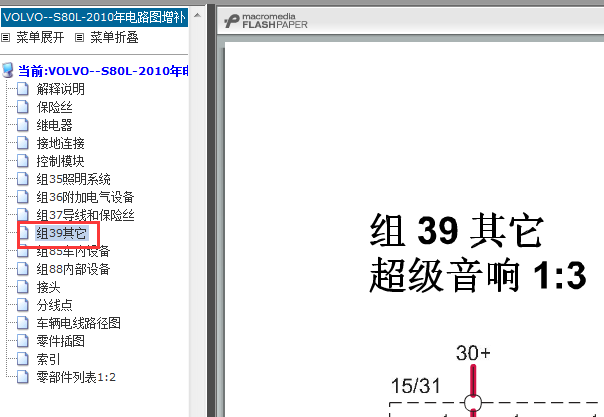
Task: Click the 15/31 label on wiring diagram
Action: point(416,385)
